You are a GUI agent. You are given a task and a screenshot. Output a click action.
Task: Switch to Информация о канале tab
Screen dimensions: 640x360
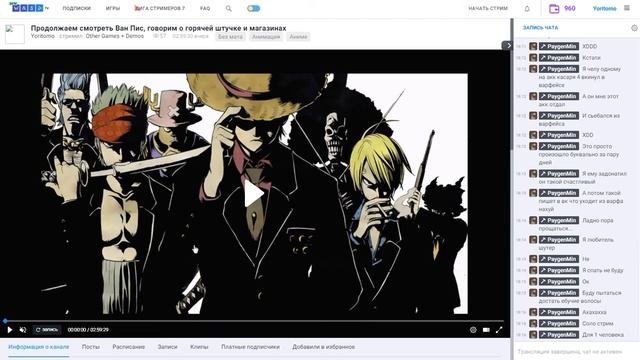click(x=39, y=347)
